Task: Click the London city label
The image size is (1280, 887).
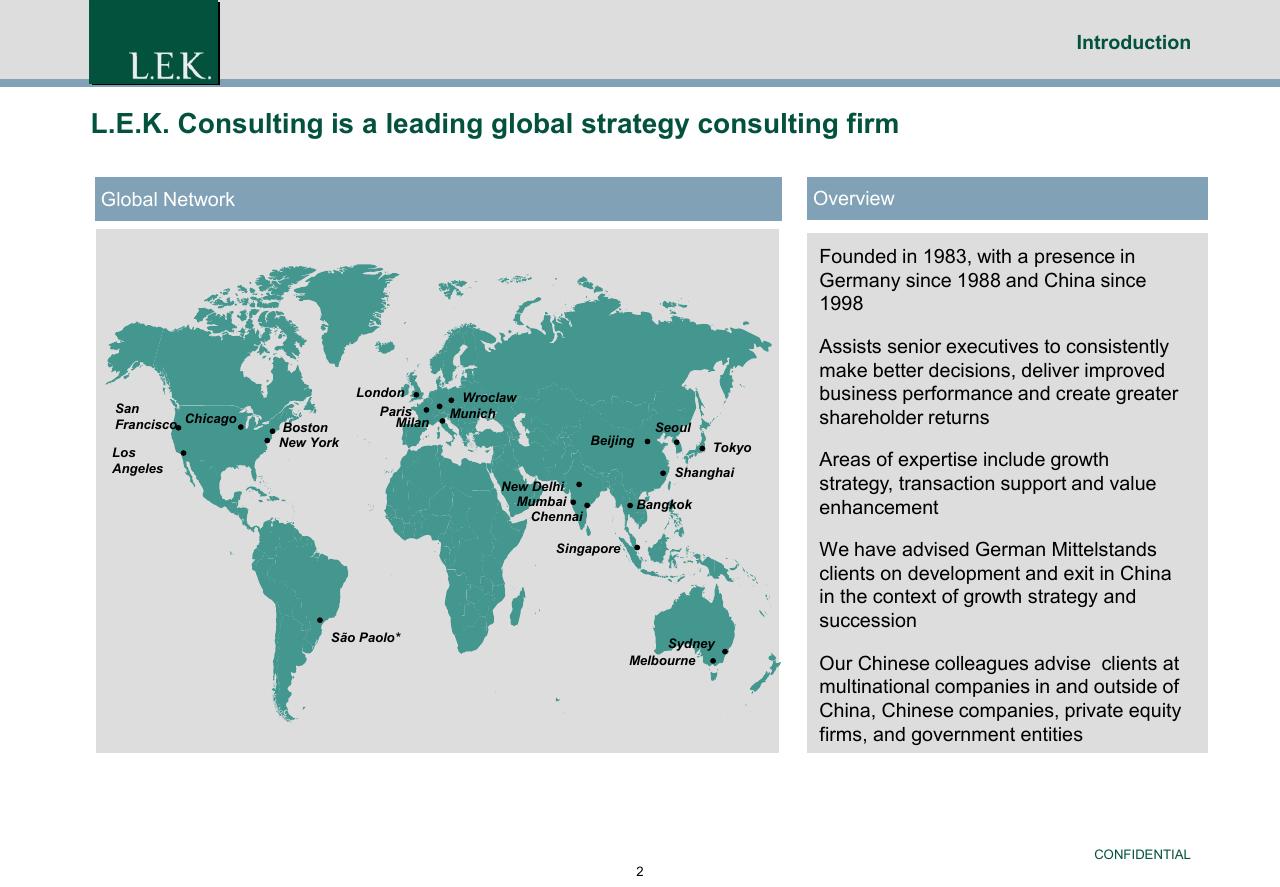Action: pyautogui.click(x=380, y=393)
